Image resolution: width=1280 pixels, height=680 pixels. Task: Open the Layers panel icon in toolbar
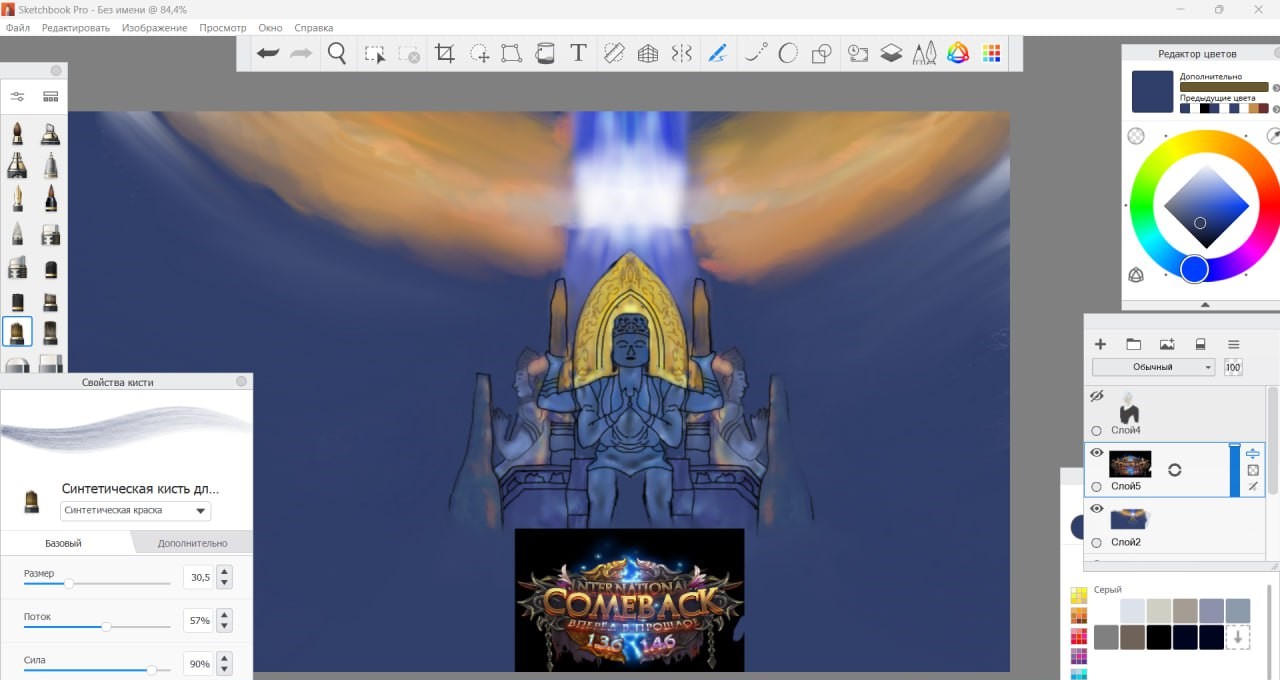(x=891, y=54)
